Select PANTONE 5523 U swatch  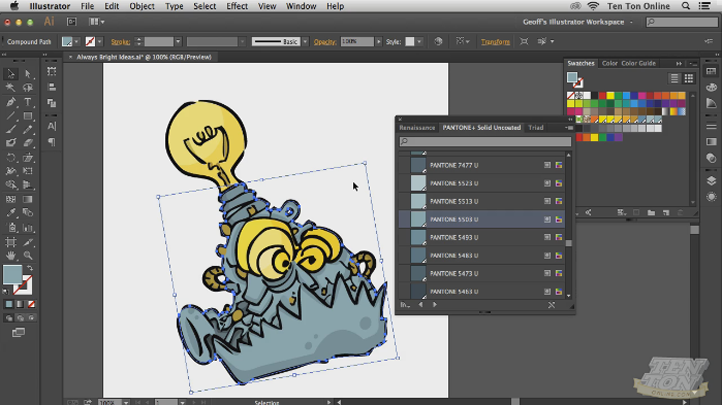coord(482,183)
